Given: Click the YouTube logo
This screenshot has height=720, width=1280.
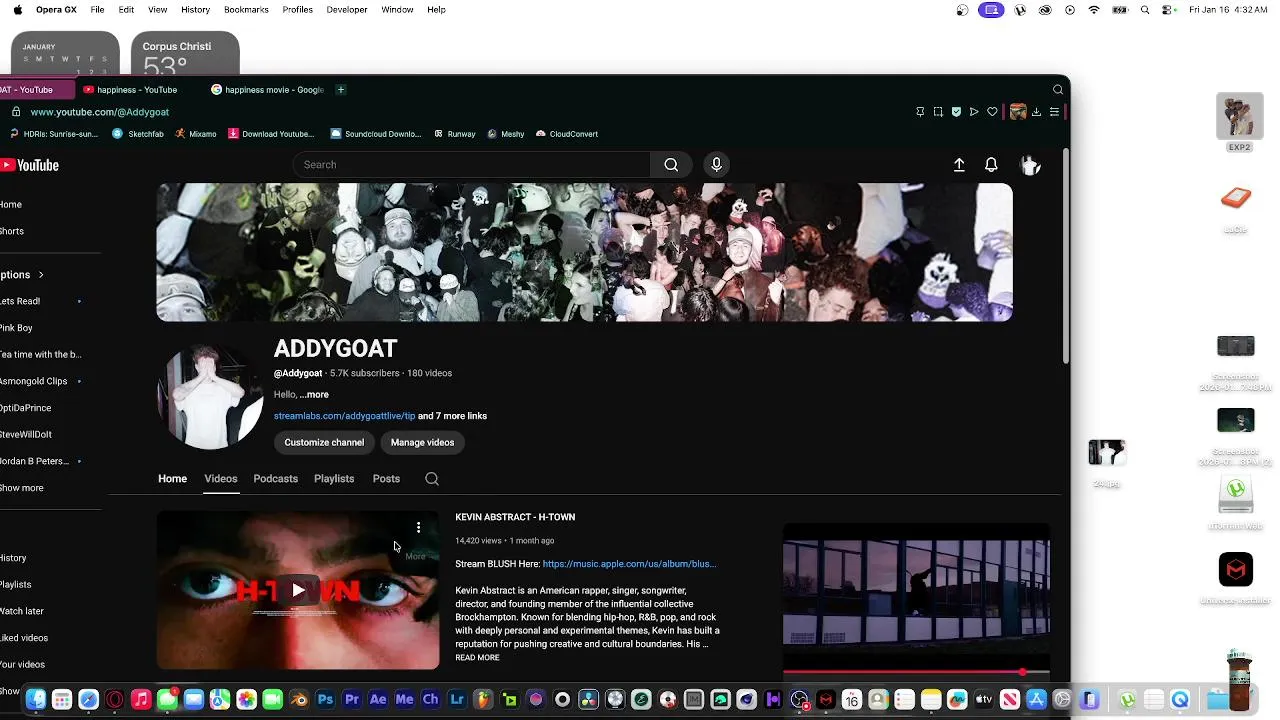Looking at the screenshot, I should pos(30,165).
